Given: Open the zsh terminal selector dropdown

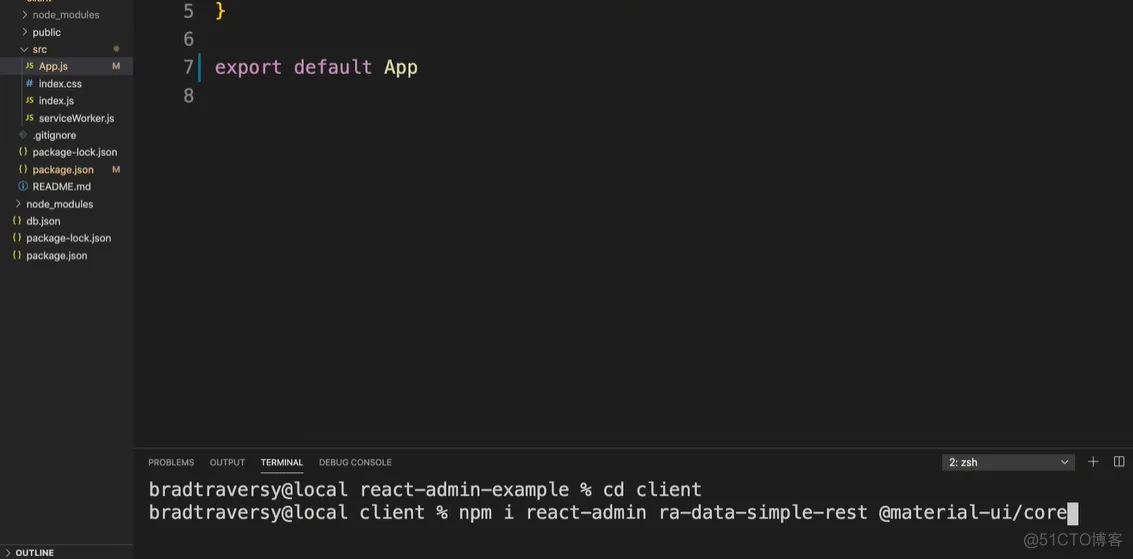Looking at the screenshot, I should [x=1008, y=462].
